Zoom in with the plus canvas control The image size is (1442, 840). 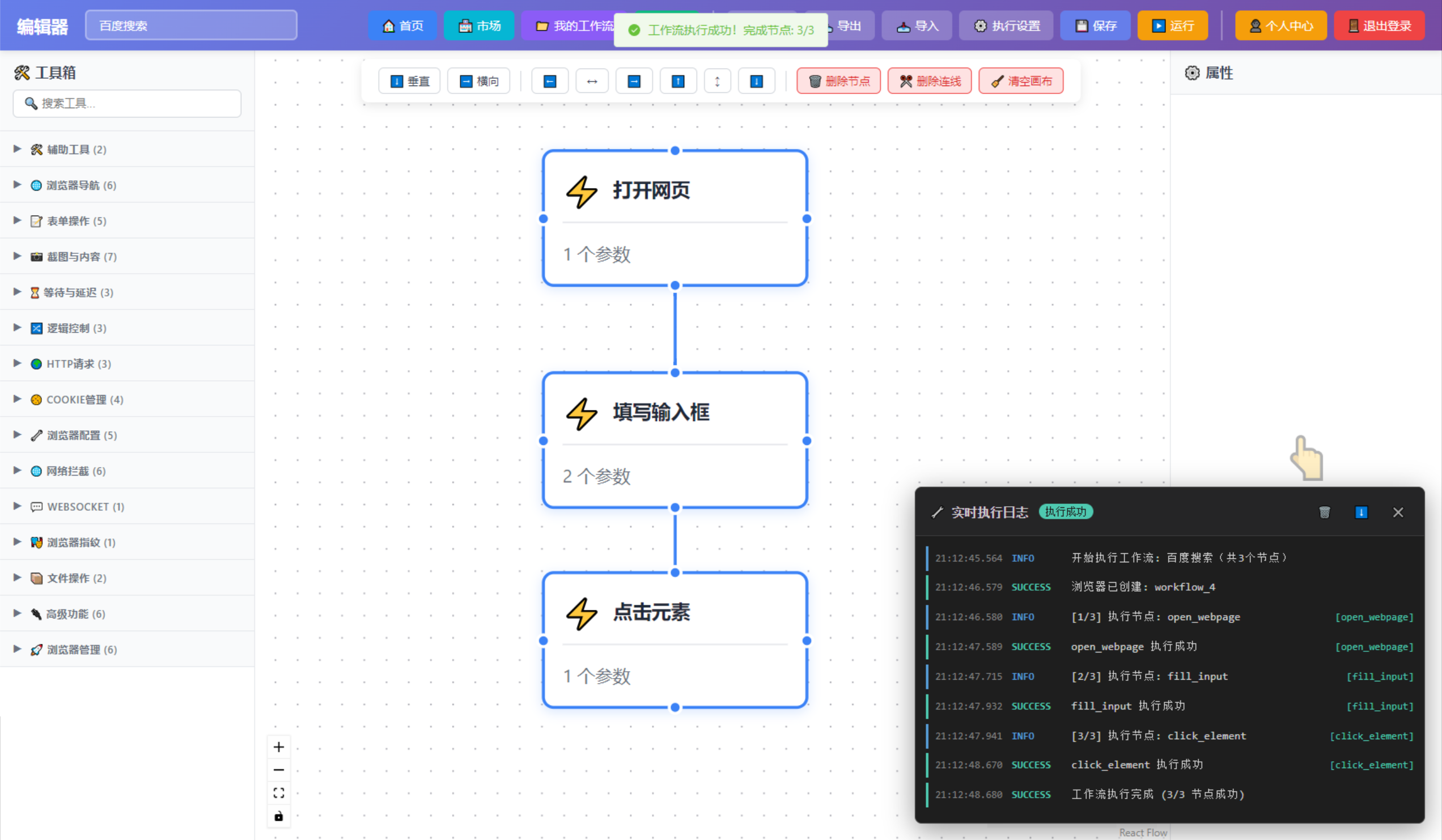(x=279, y=746)
